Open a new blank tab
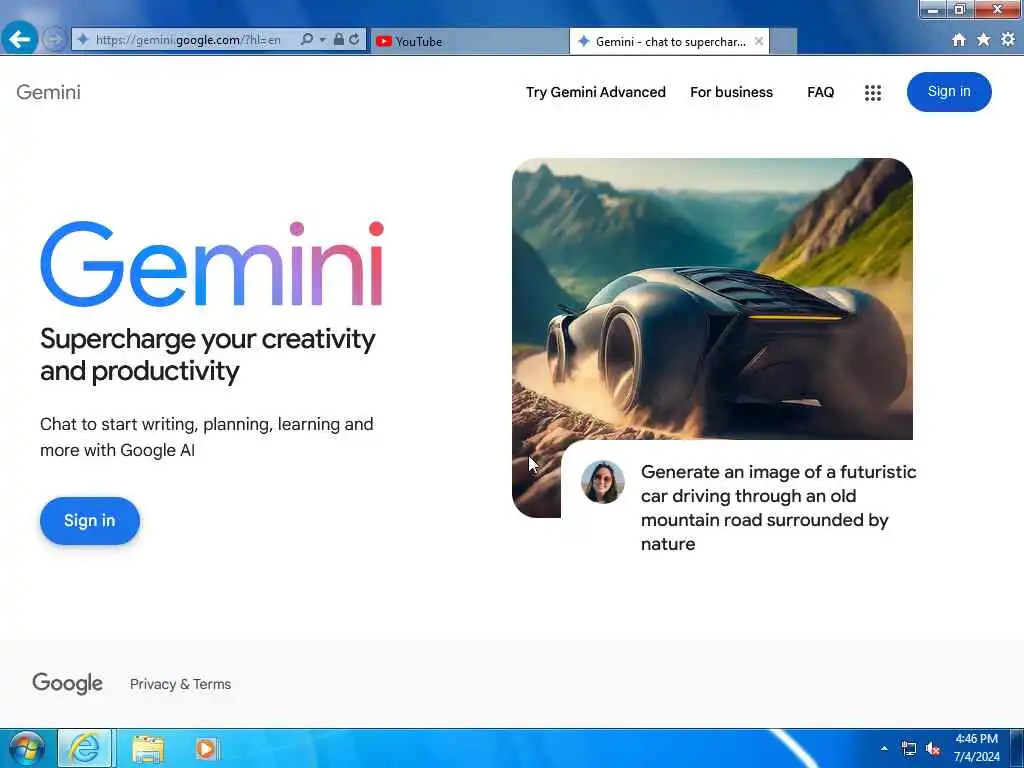Image resolution: width=1024 pixels, height=768 pixels. click(x=784, y=41)
